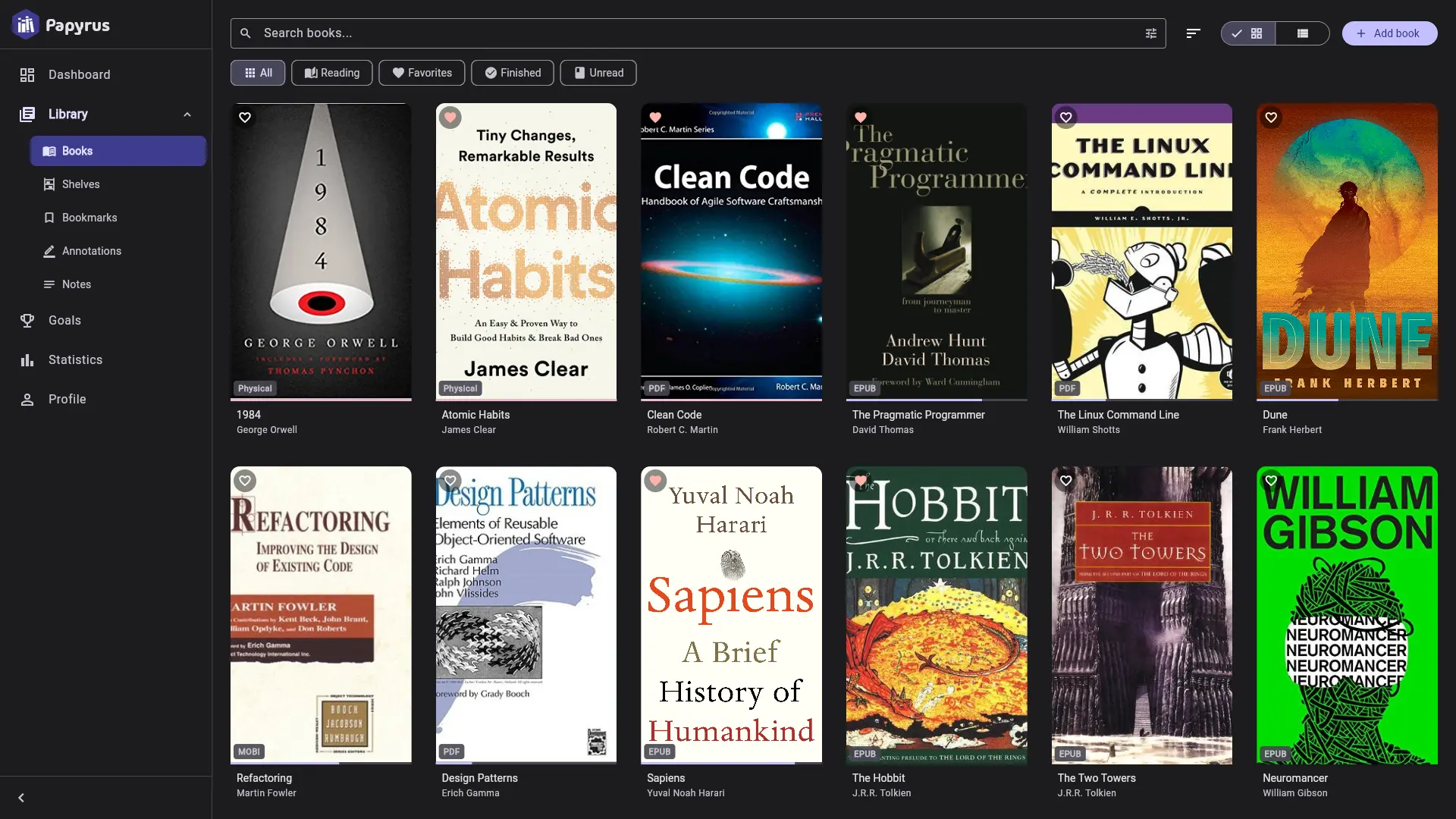The width and height of the screenshot is (1456, 819).
Task: Open the Sapiens book cover
Action: [x=730, y=614]
